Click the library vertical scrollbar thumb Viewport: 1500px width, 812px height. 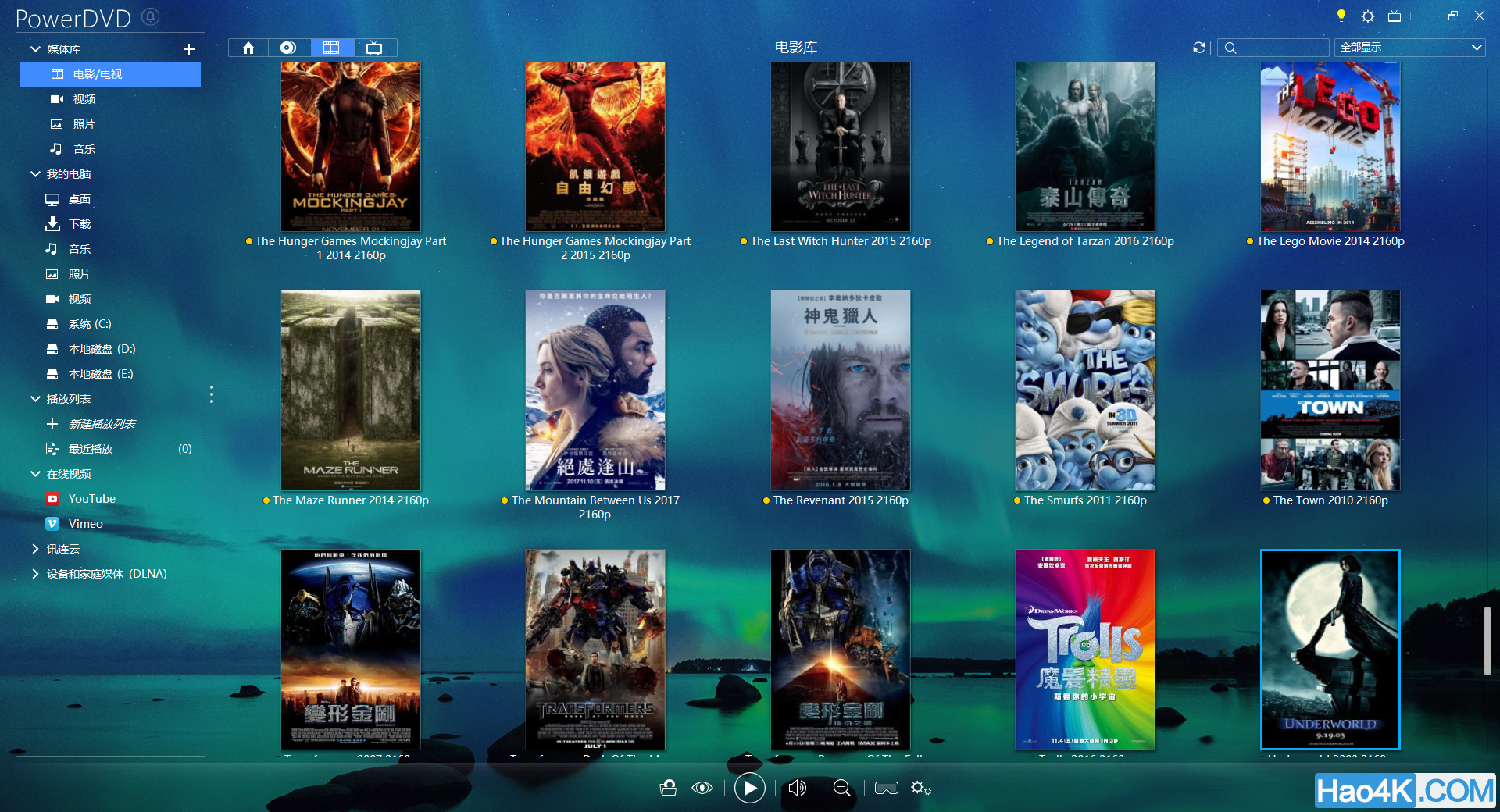pyautogui.click(x=1487, y=640)
